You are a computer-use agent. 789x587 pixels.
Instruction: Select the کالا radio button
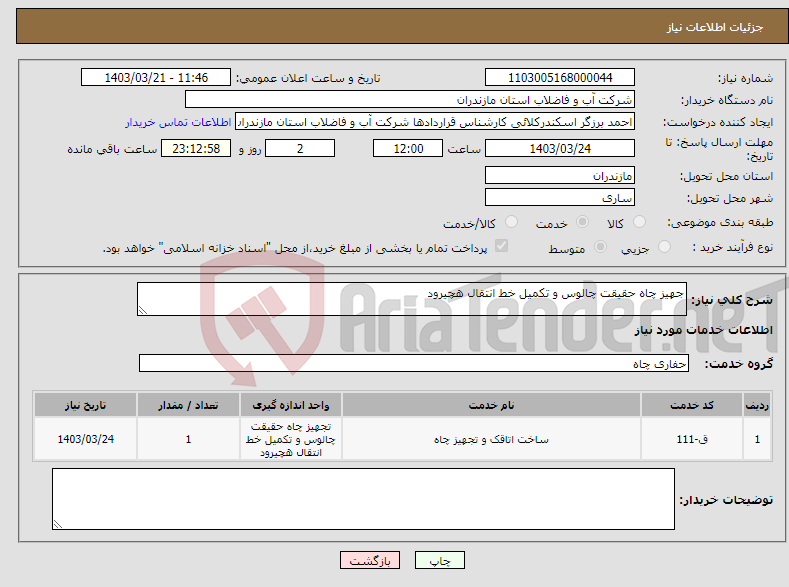pos(639,222)
